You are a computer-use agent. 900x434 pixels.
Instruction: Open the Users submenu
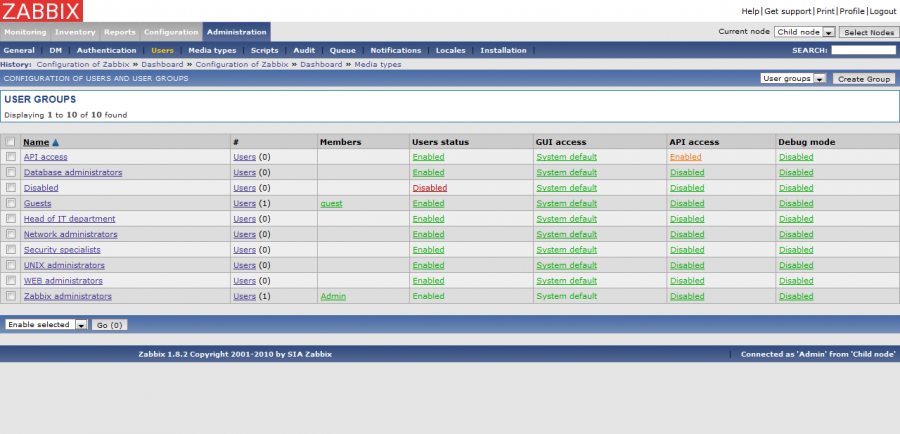click(162, 51)
